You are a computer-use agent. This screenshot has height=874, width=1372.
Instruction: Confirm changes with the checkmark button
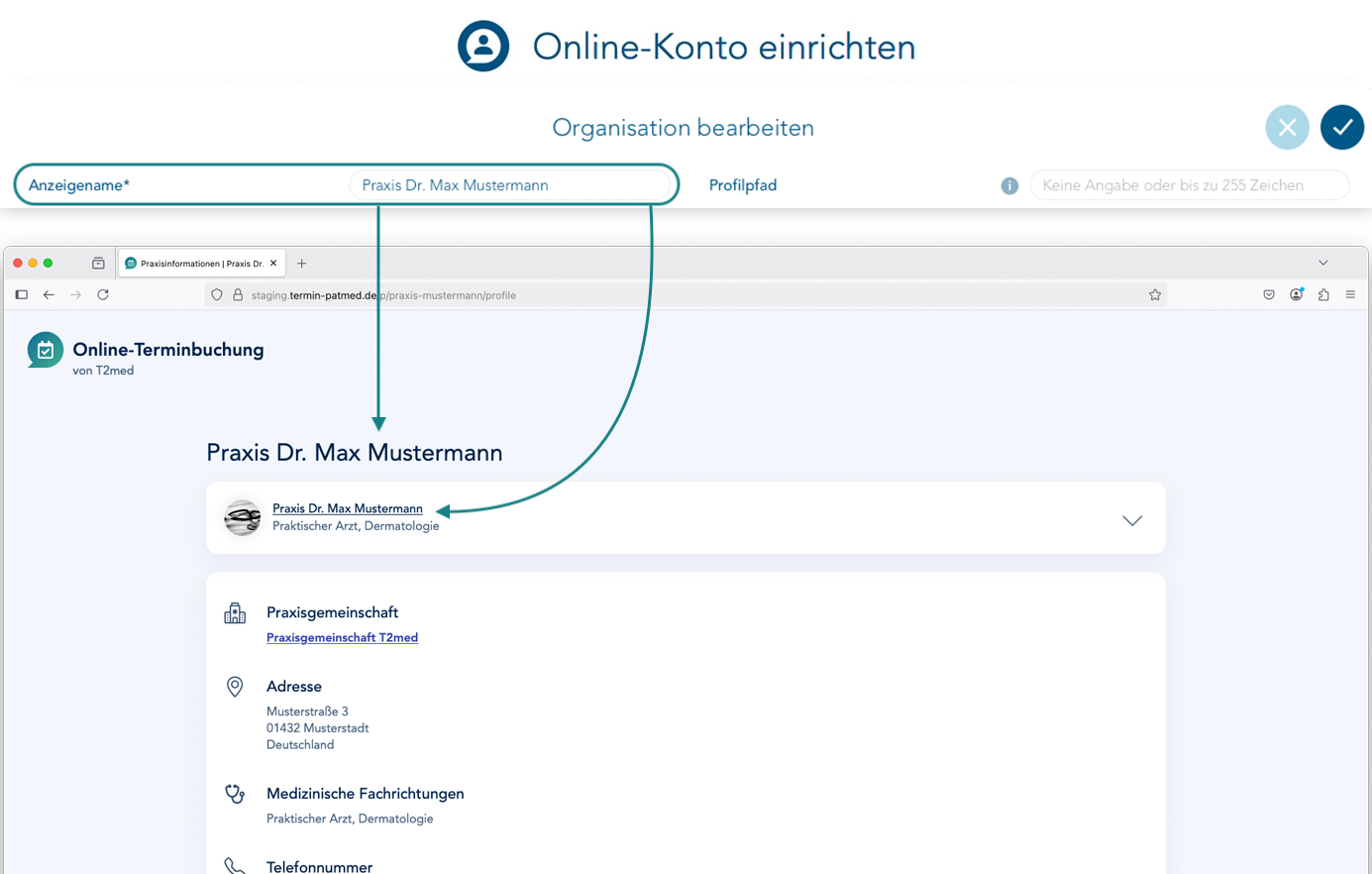(x=1341, y=128)
